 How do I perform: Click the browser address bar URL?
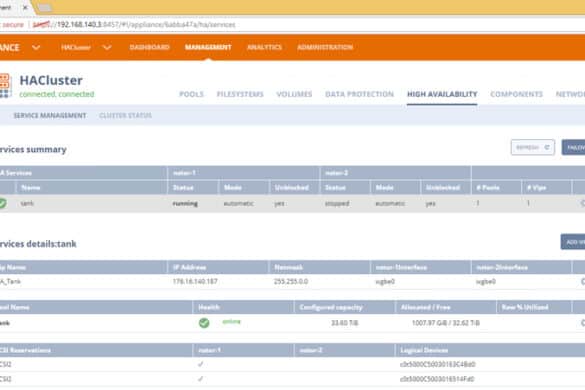tap(134, 25)
